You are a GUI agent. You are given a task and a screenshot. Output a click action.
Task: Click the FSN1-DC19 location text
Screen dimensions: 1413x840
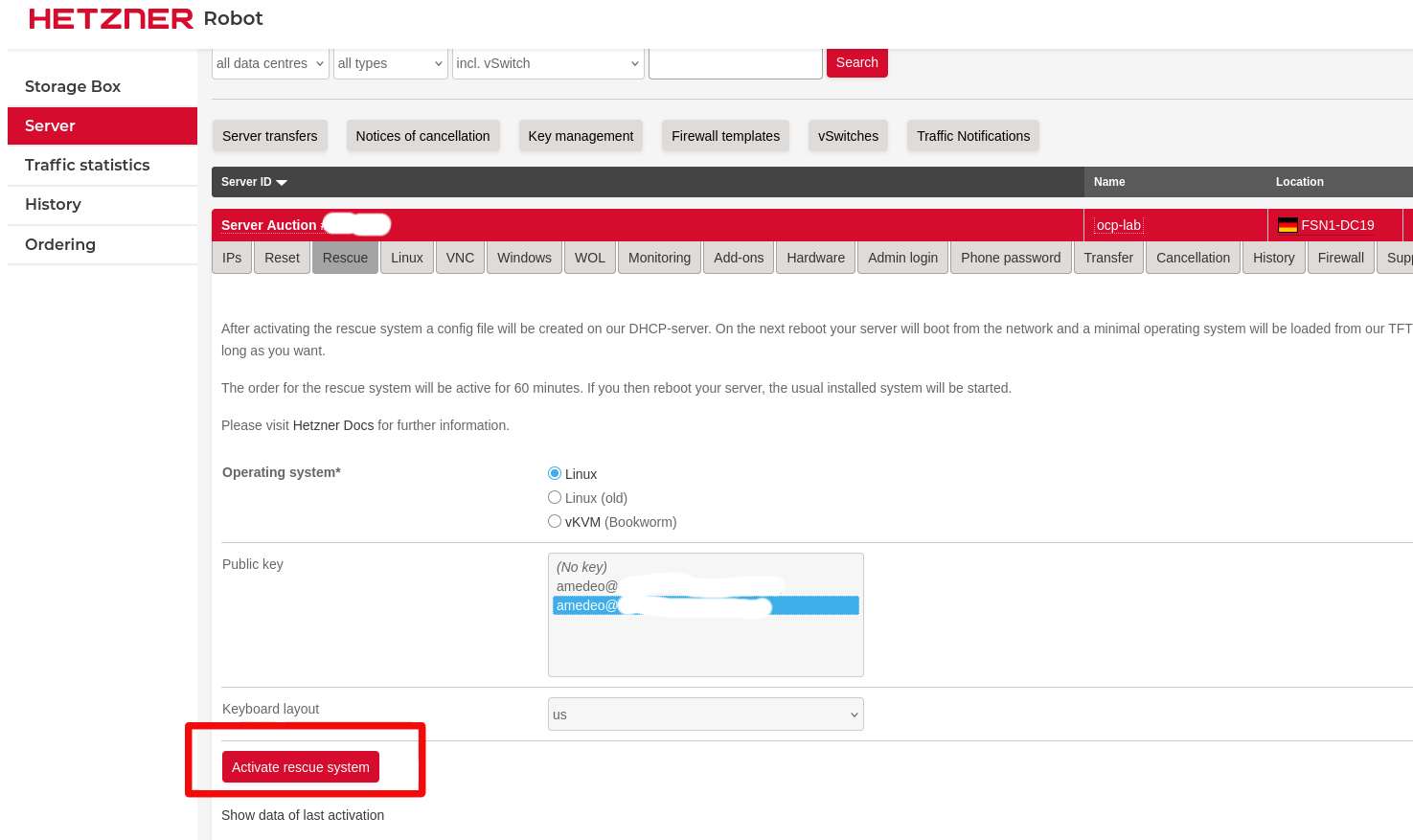1337,225
